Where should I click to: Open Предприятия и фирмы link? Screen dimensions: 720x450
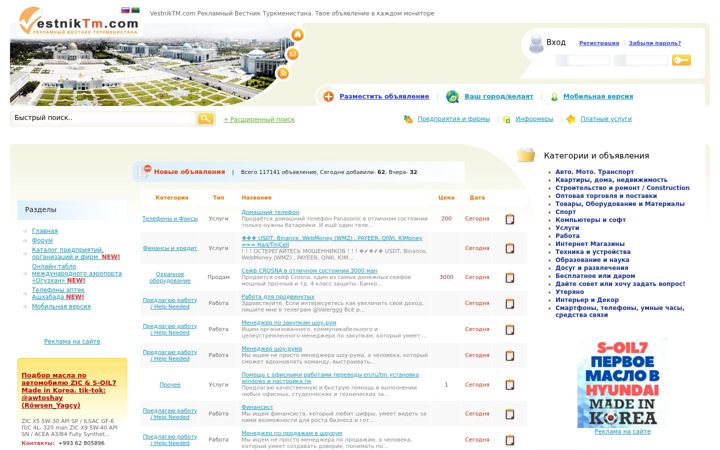coord(454,119)
